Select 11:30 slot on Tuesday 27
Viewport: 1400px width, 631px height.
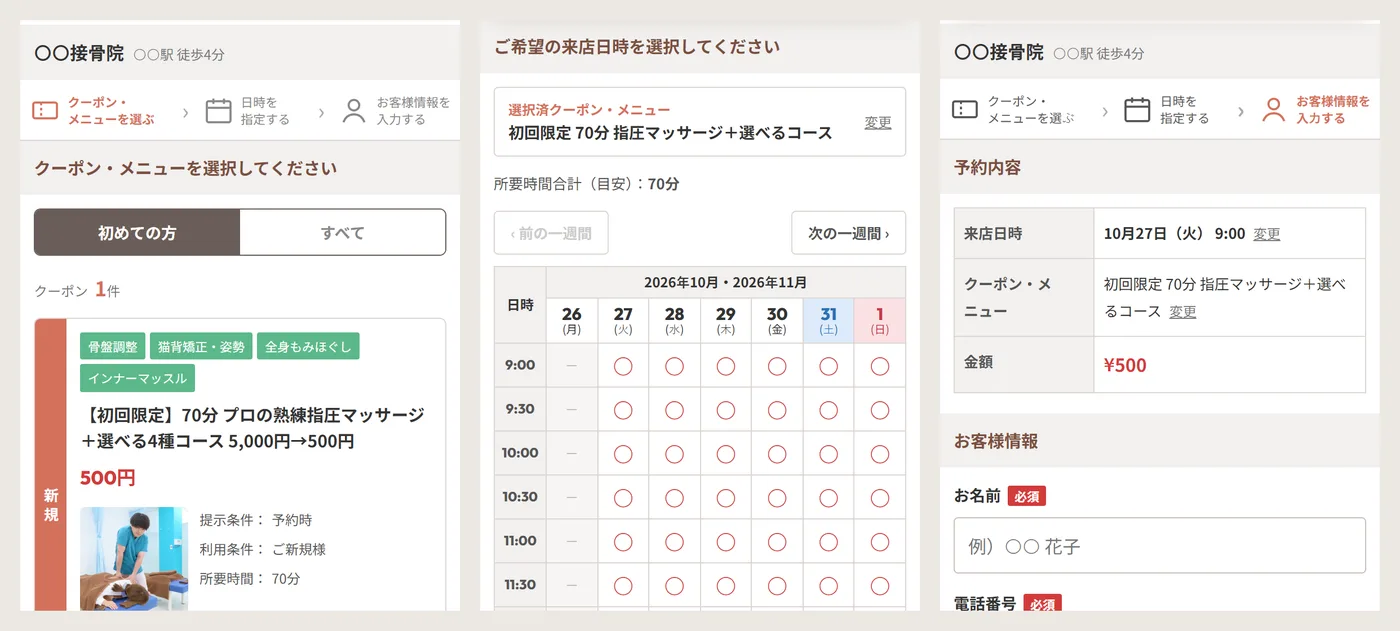point(623,586)
